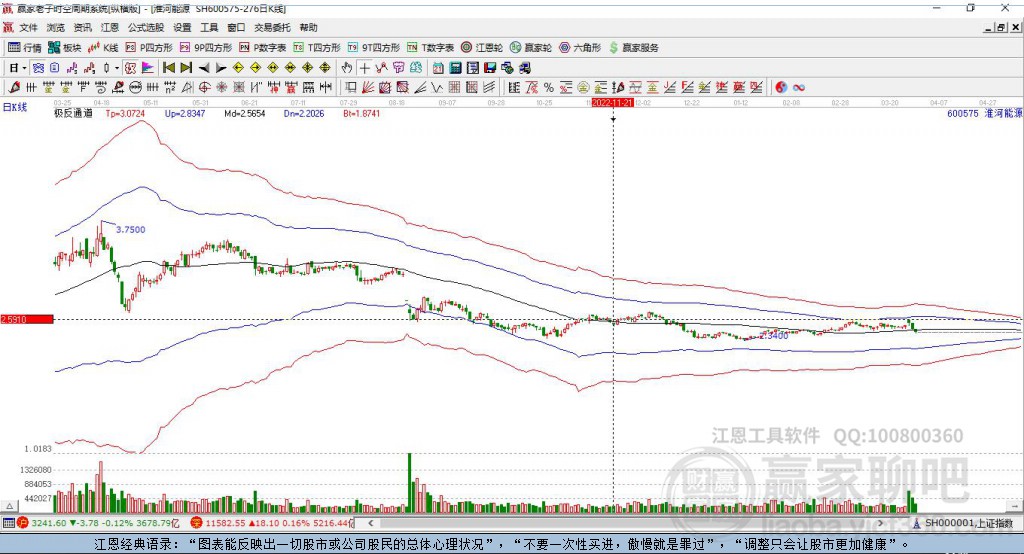Click the 沪 Shanghai index status icon
The image size is (1024, 554).
coord(22,523)
